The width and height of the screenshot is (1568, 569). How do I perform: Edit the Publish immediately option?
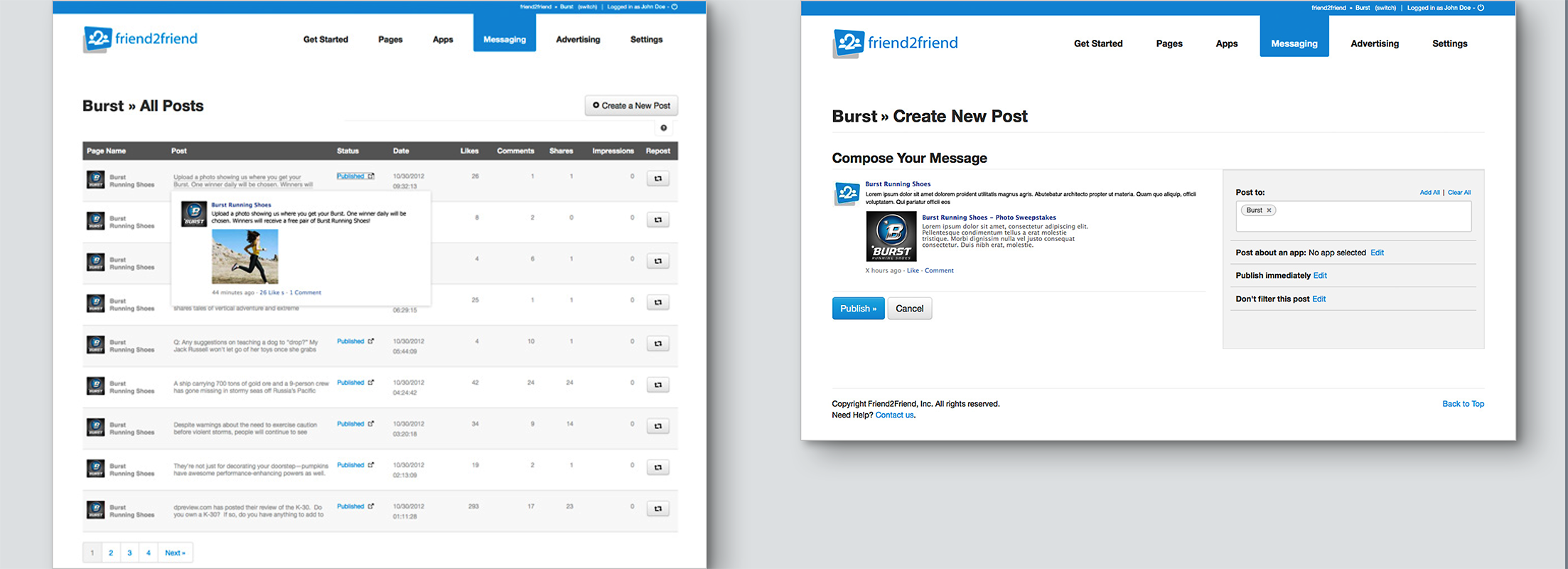point(1320,275)
